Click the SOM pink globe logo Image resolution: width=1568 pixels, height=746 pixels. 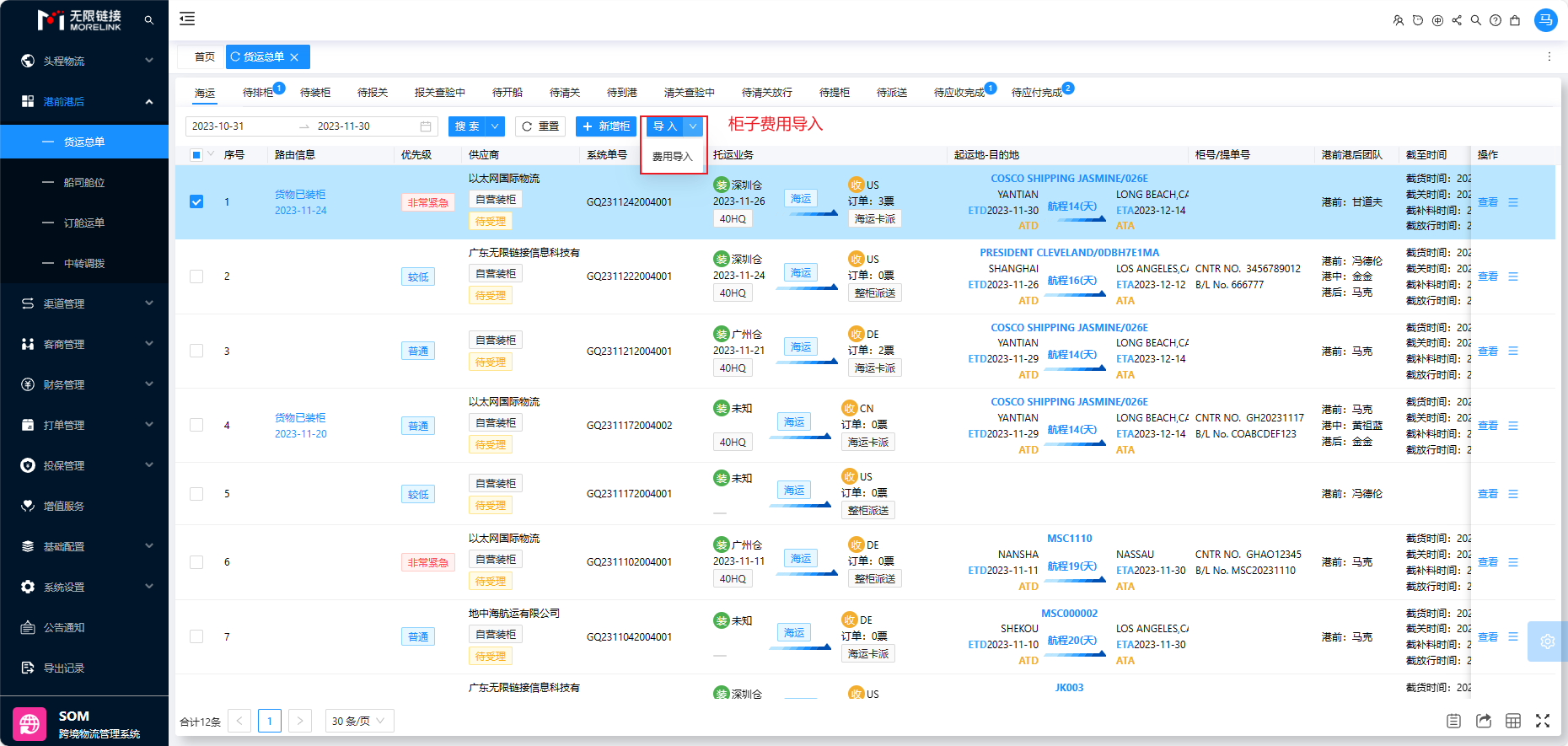coord(30,724)
